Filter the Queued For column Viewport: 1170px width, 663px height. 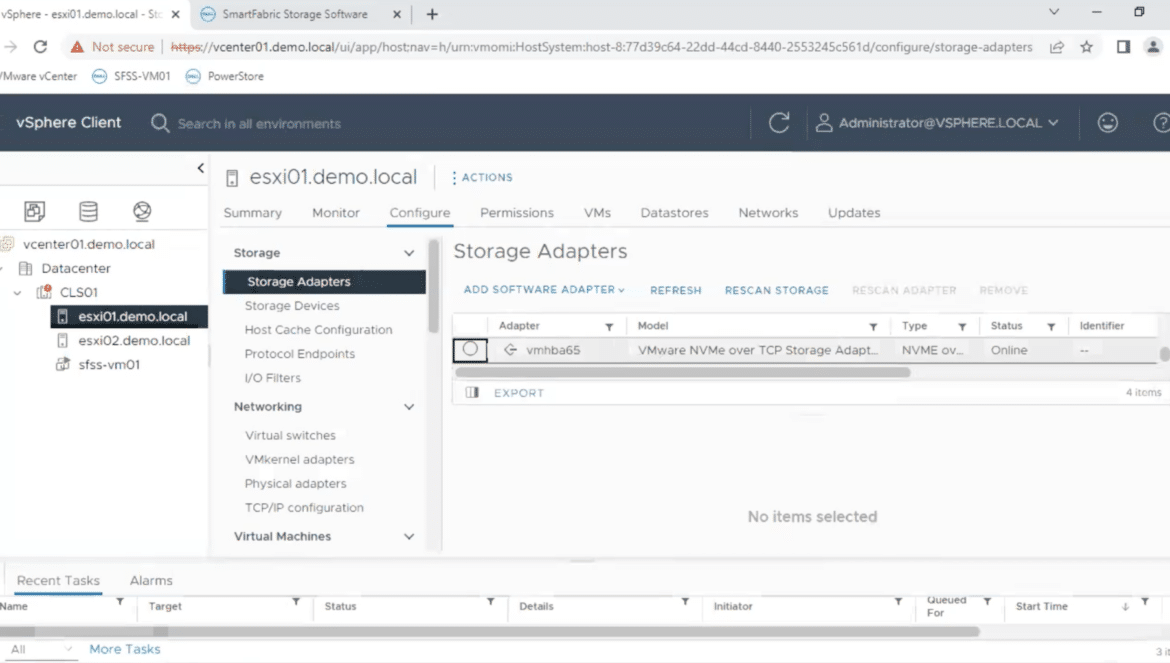(x=987, y=602)
